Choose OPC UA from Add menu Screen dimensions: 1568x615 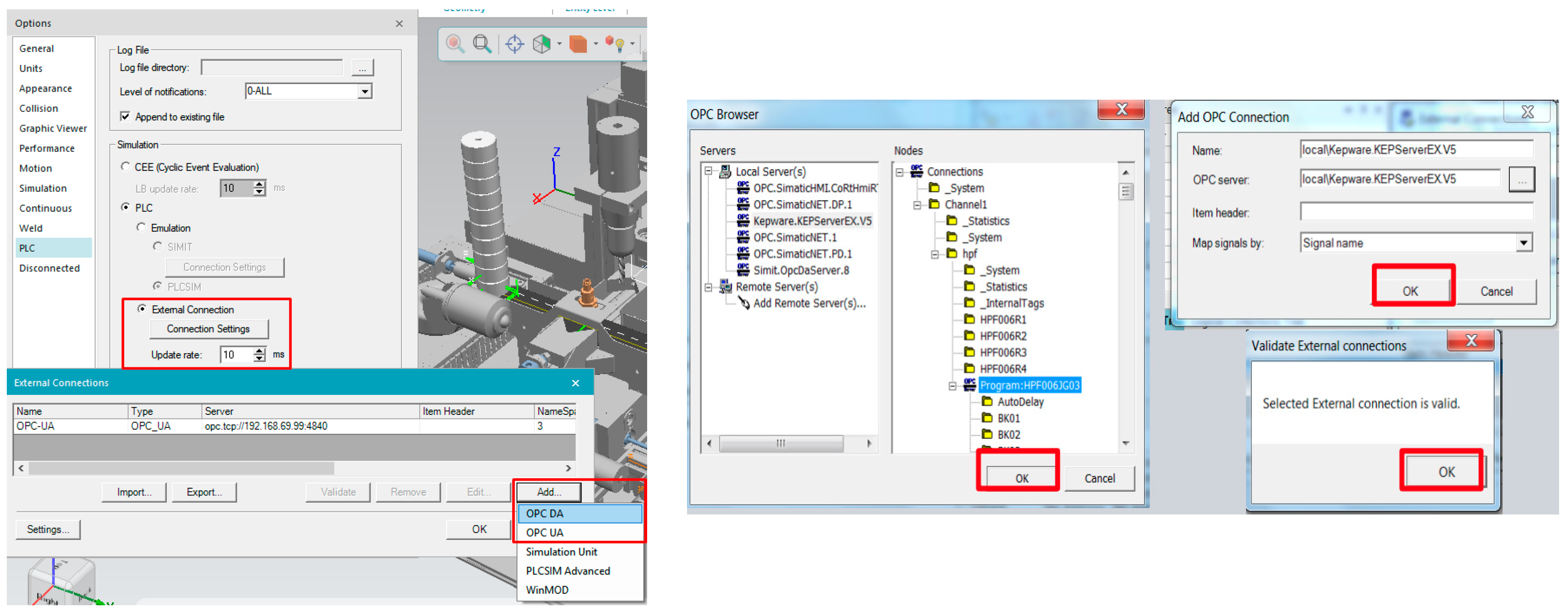(545, 532)
